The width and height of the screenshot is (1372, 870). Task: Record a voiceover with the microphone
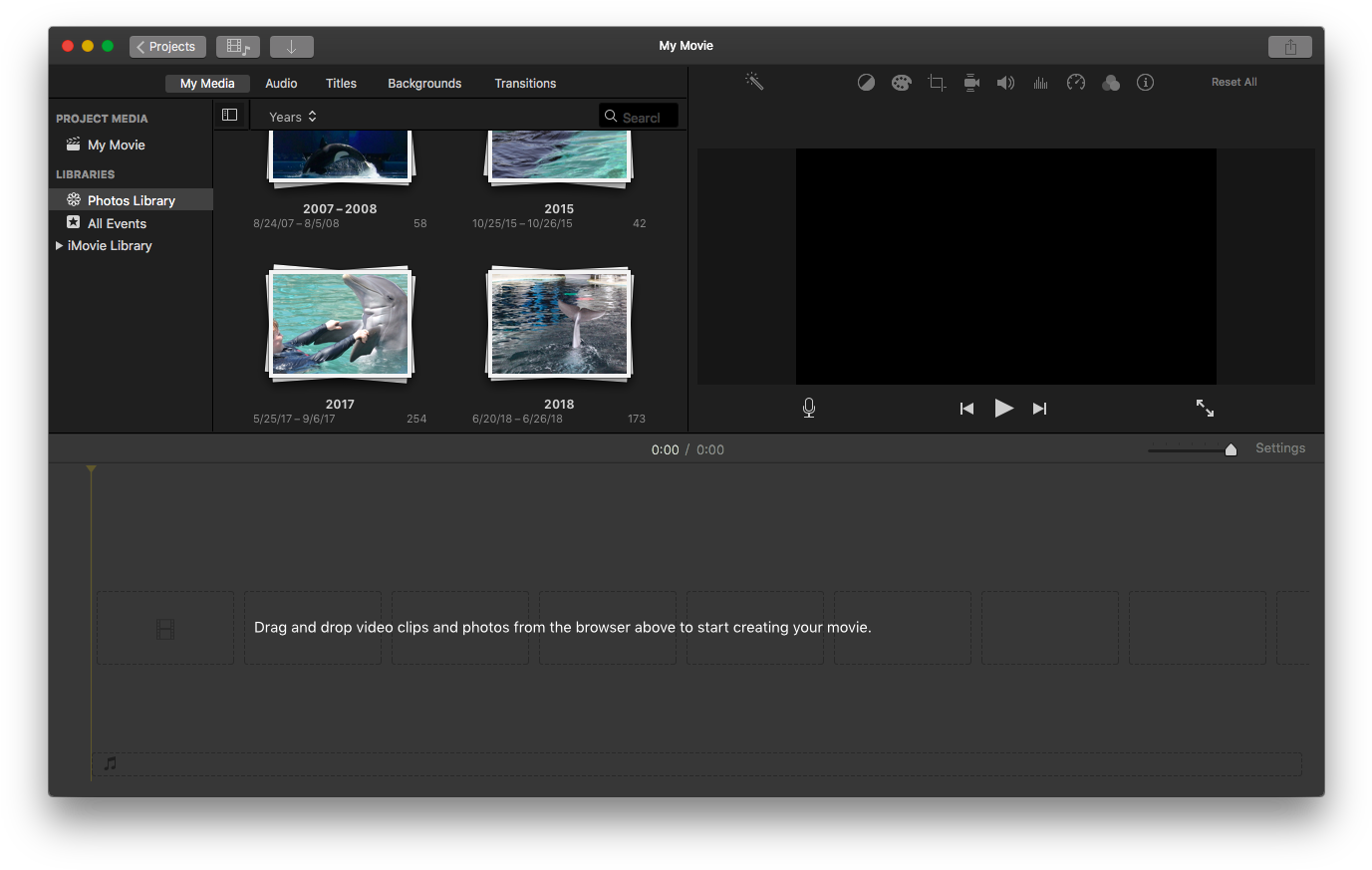pos(809,408)
